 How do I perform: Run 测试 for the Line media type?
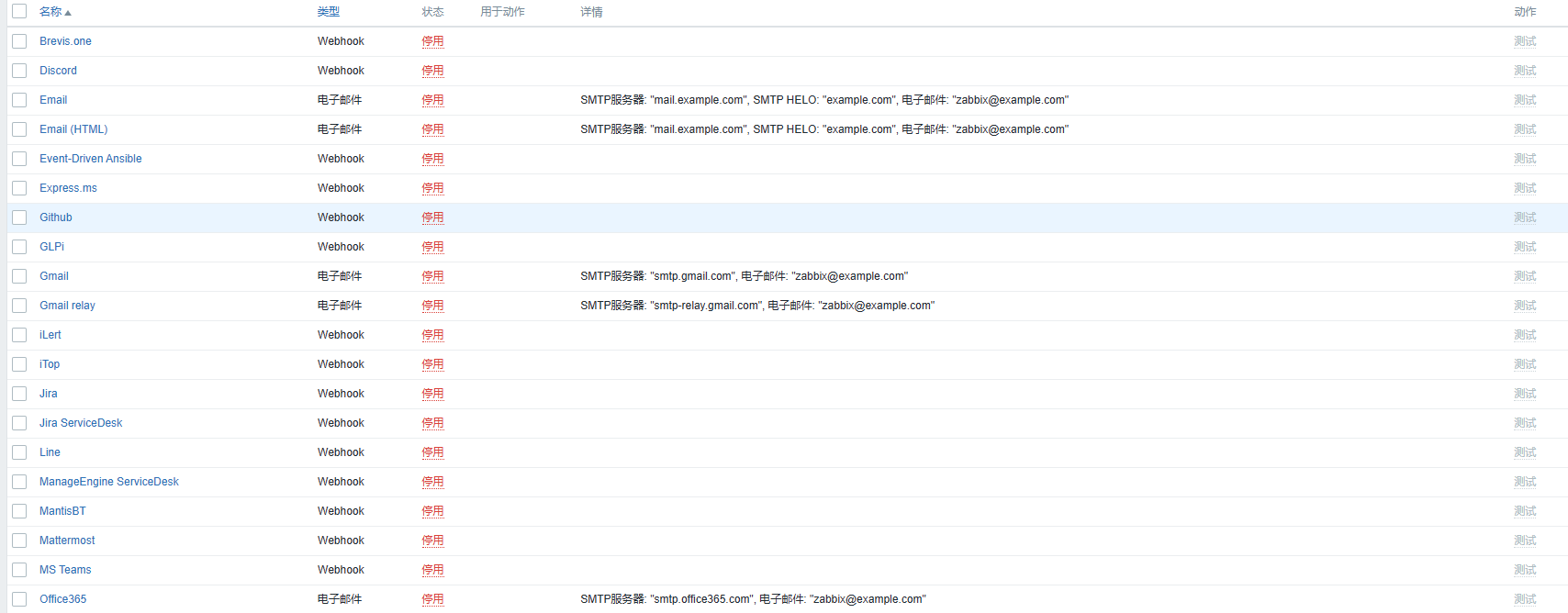pos(1524,452)
